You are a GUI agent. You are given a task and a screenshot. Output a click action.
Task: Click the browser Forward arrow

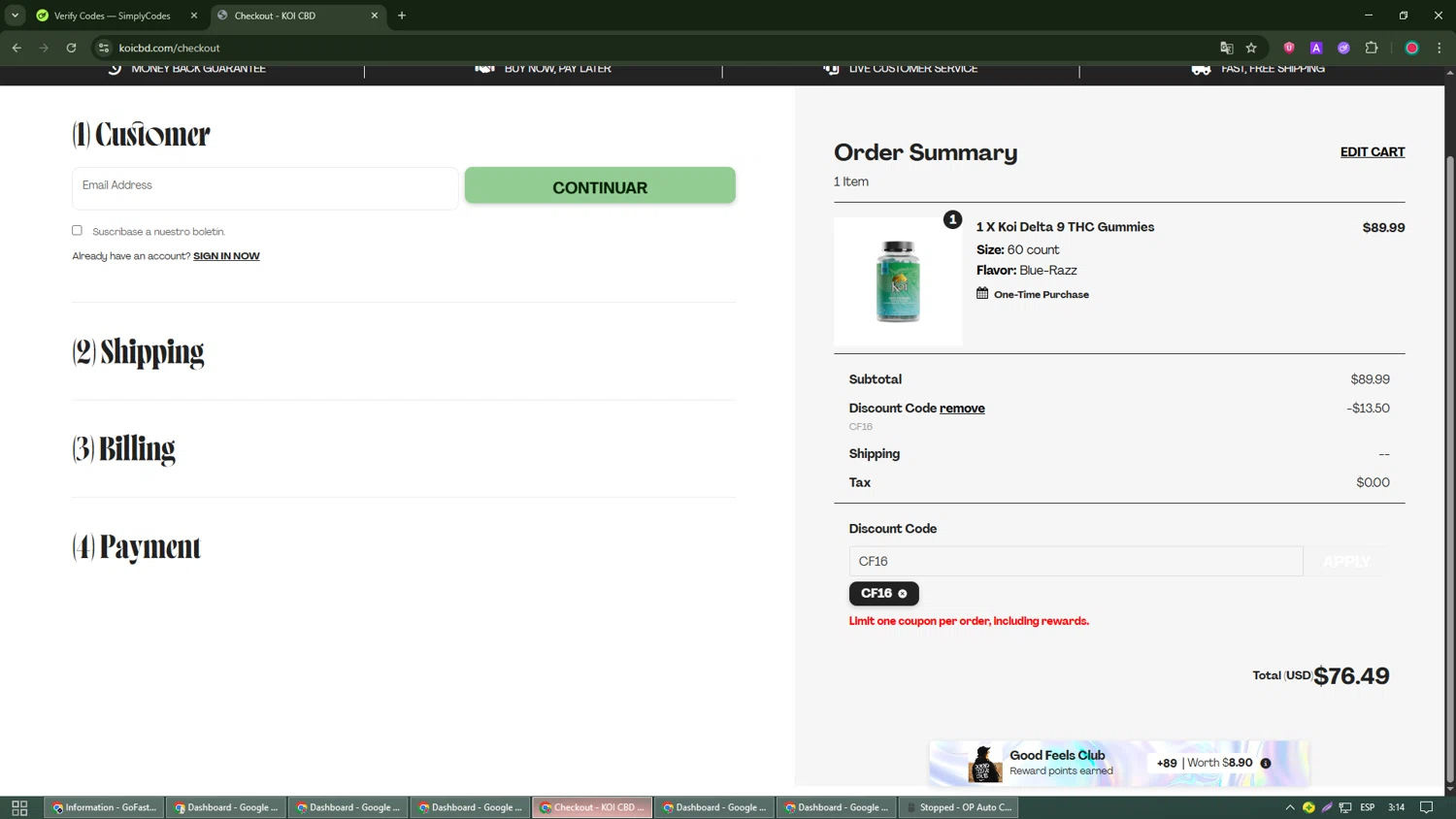pos(44,48)
